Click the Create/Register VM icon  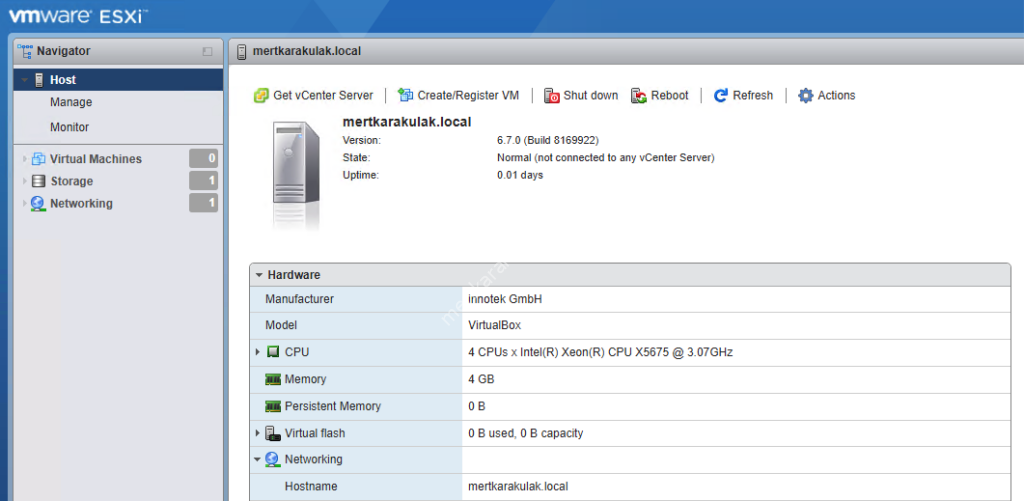(405, 96)
